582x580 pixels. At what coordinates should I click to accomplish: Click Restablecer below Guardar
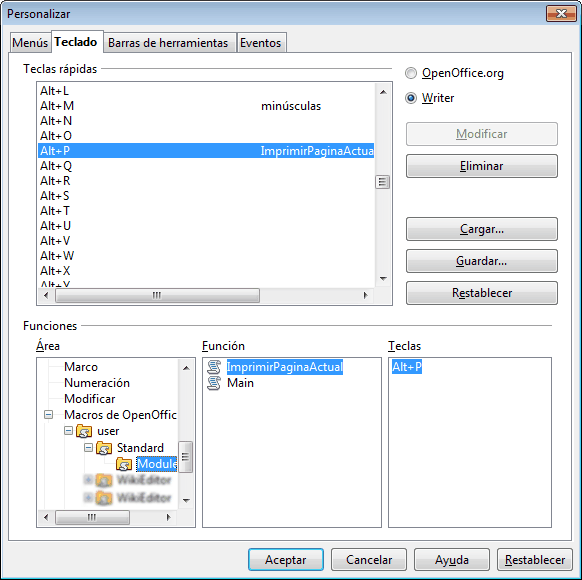tap(481, 293)
